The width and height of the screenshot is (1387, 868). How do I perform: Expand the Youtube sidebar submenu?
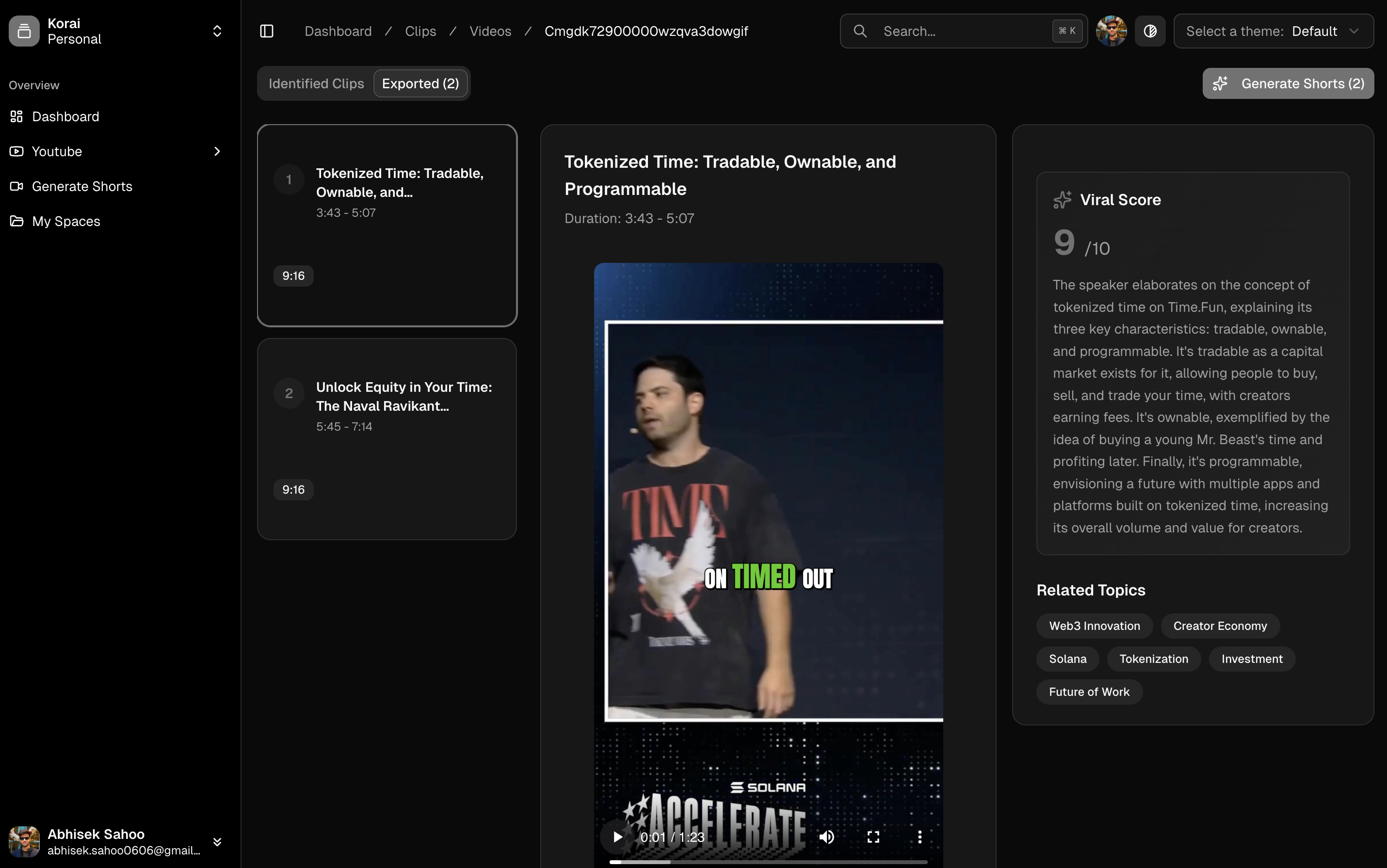(217, 152)
